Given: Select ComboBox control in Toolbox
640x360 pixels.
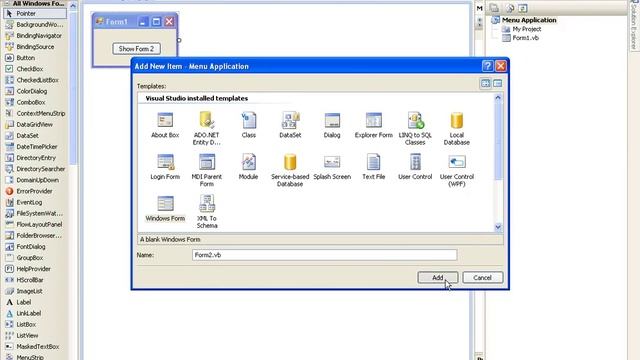Looking at the screenshot, I should point(35,102).
